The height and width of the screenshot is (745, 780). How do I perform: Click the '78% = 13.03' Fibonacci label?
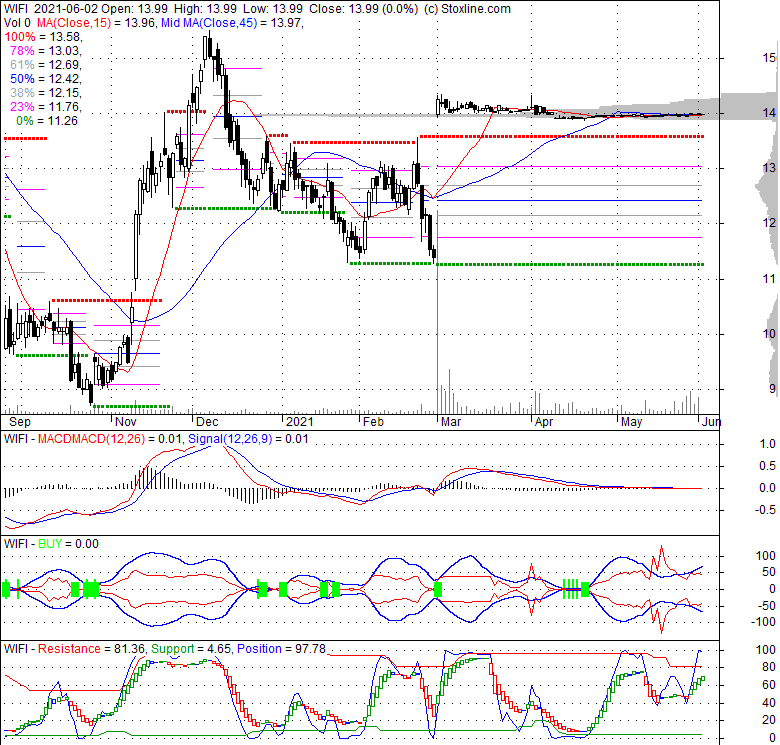click(45, 51)
